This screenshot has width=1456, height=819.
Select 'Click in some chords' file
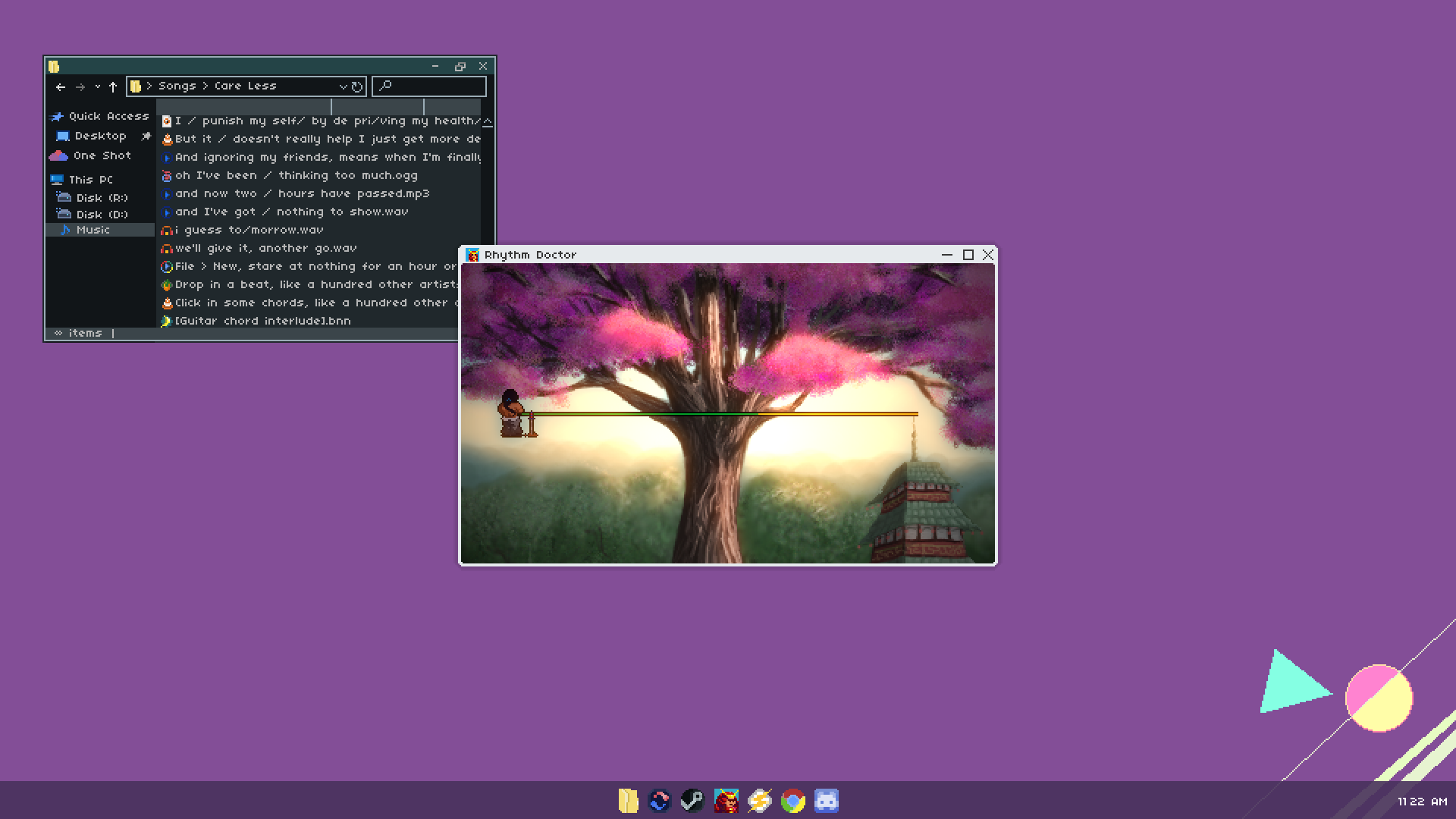tap(309, 303)
